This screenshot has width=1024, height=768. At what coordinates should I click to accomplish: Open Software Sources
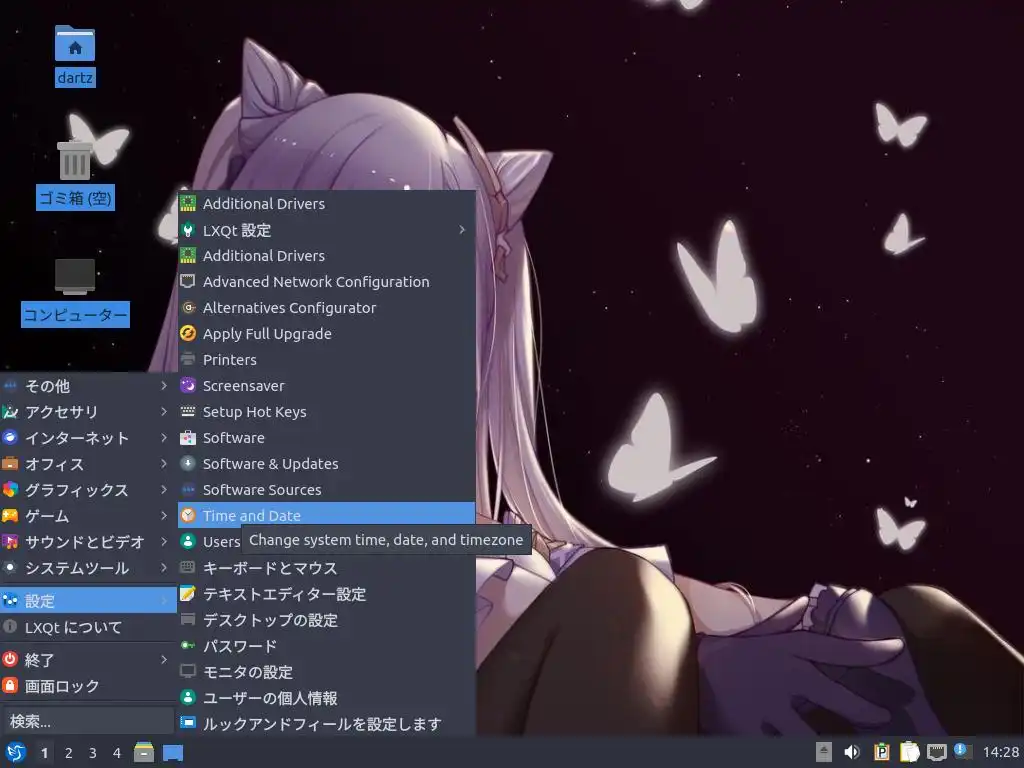pos(327,490)
